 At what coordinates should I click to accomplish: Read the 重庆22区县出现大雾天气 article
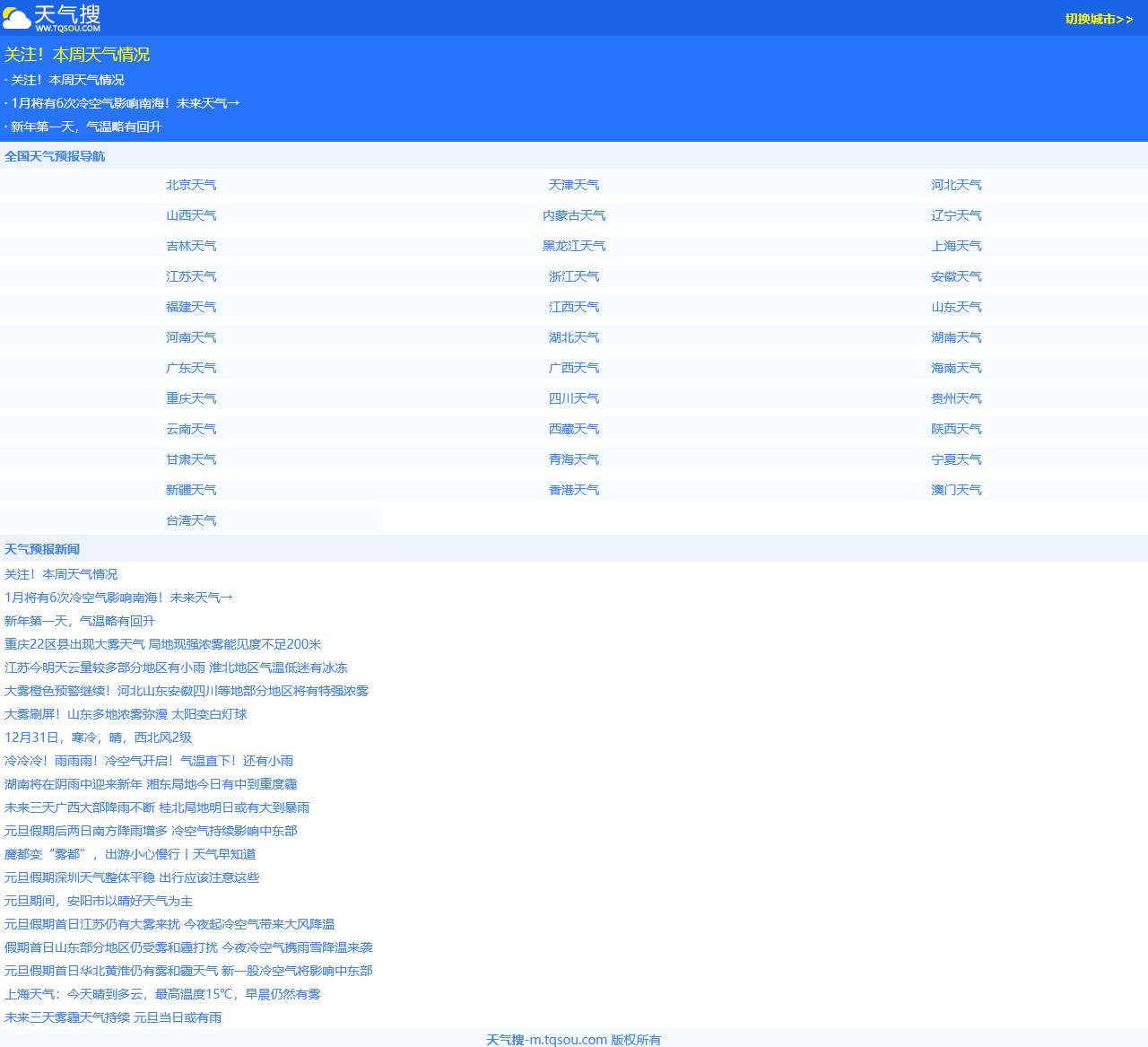pyautogui.click(x=162, y=644)
